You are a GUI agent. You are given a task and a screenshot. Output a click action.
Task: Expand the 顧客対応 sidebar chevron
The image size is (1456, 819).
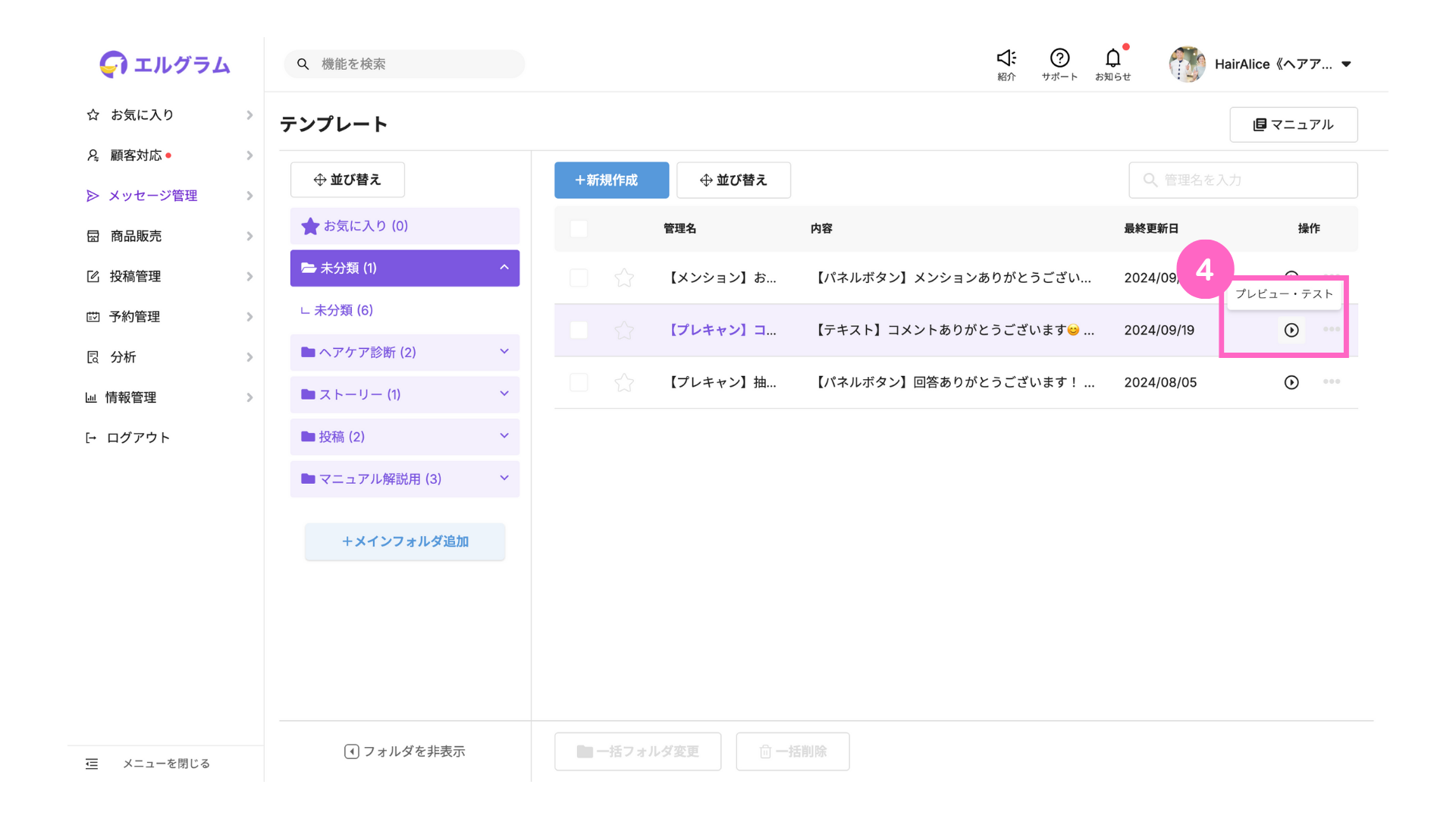pos(249,155)
